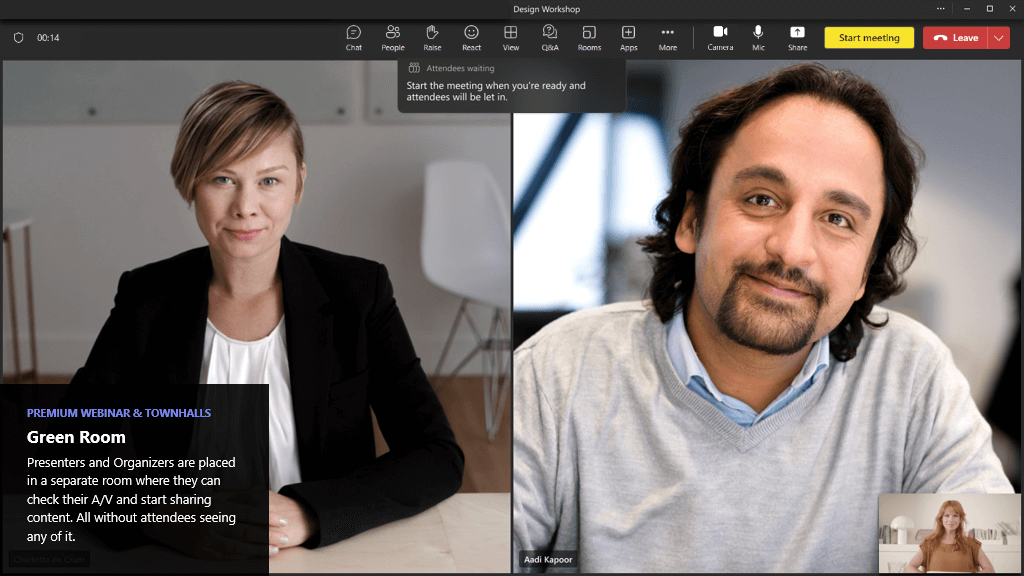Click the shield security icon

[18, 38]
